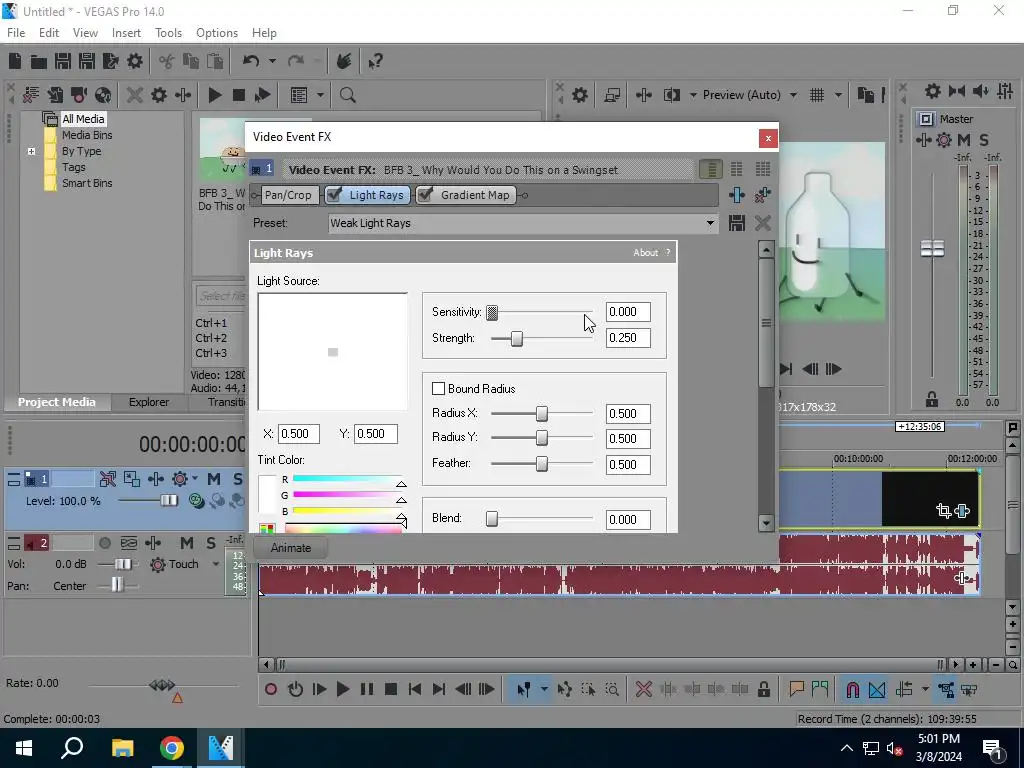Click the Animate button
Viewport: 1024px width, 768px height.
point(291,548)
